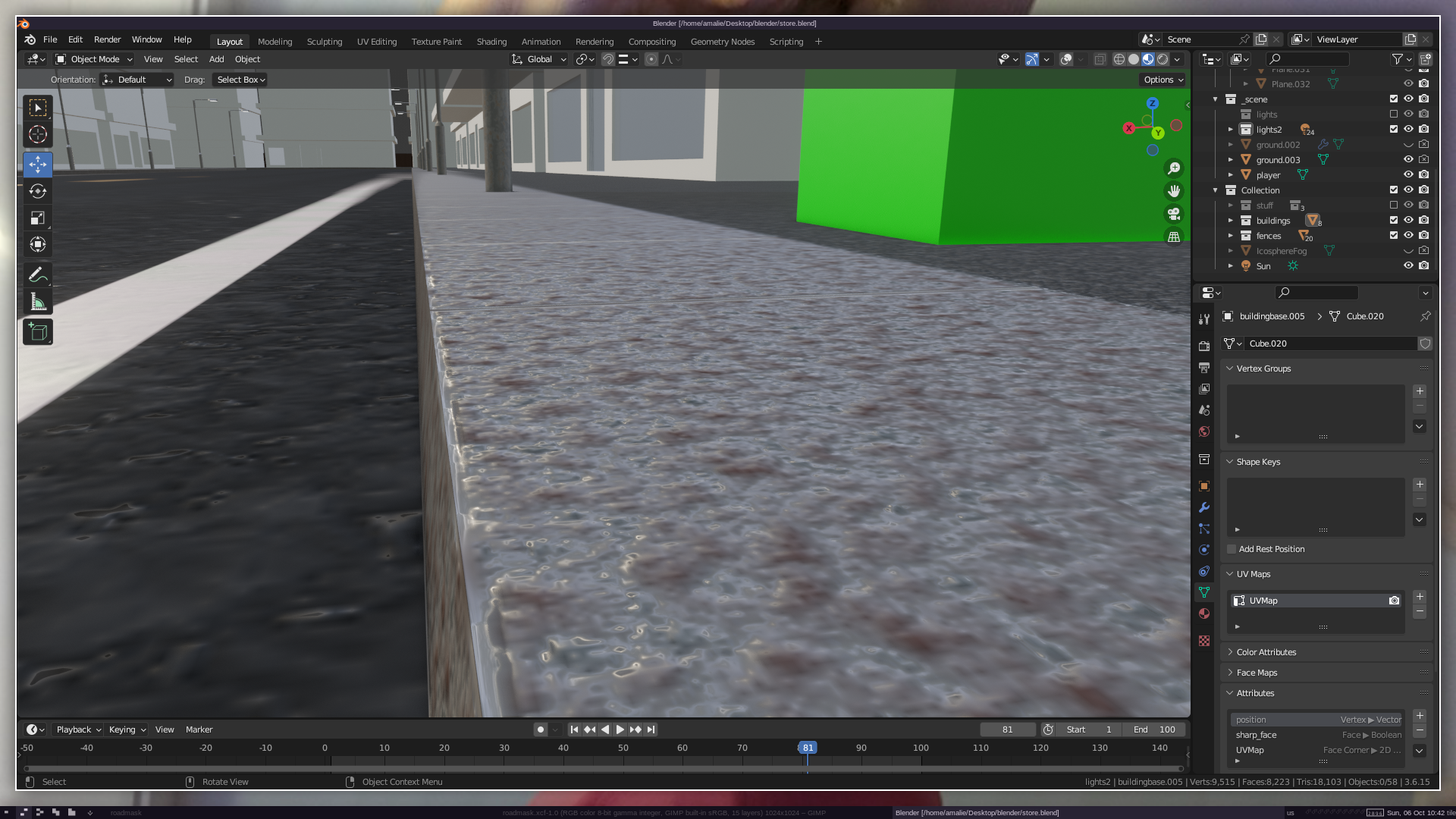Open the Object Mode dropdown
Viewport: 1456px width, 819px height.
pos(95,59)
